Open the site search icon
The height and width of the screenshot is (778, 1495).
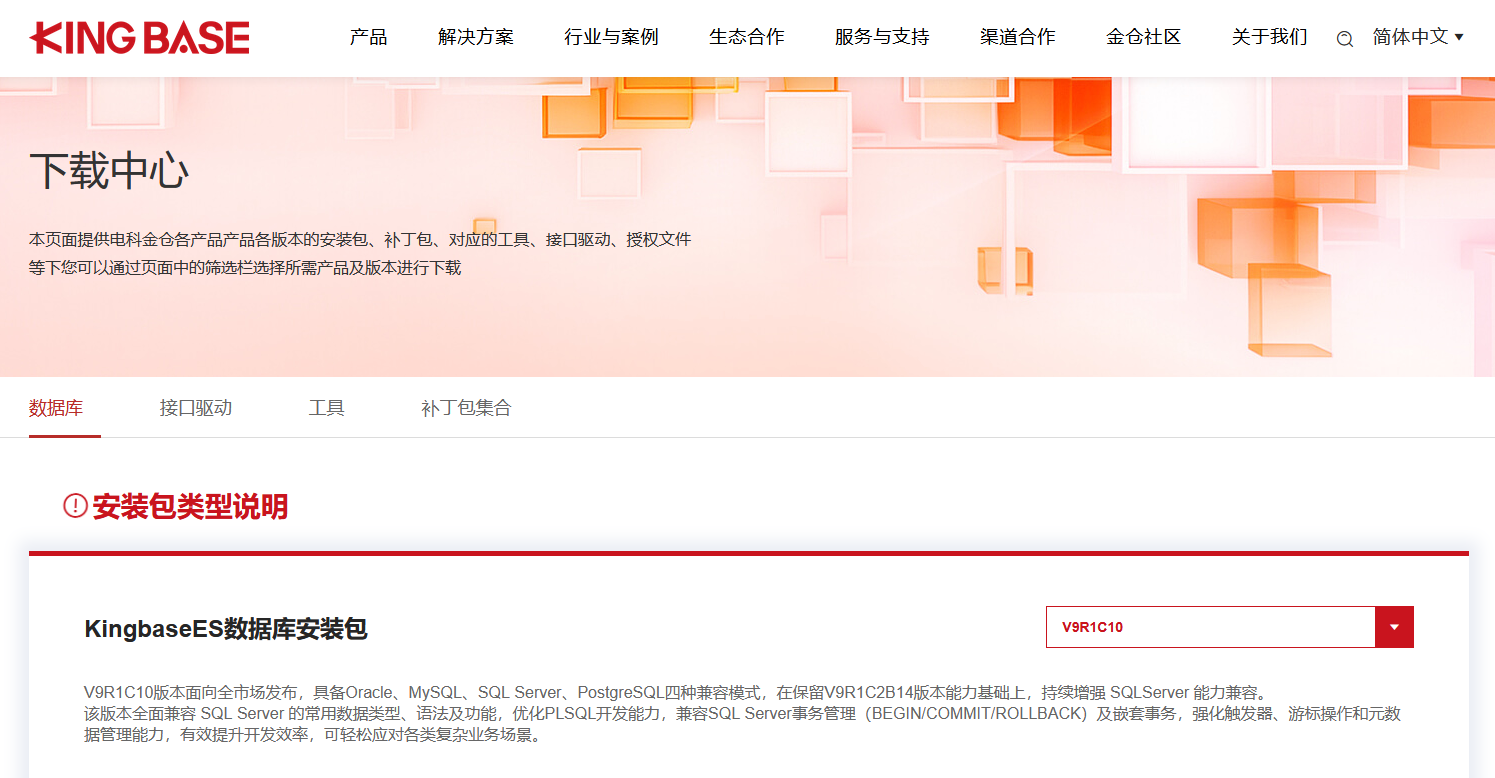pos(1345,39)
